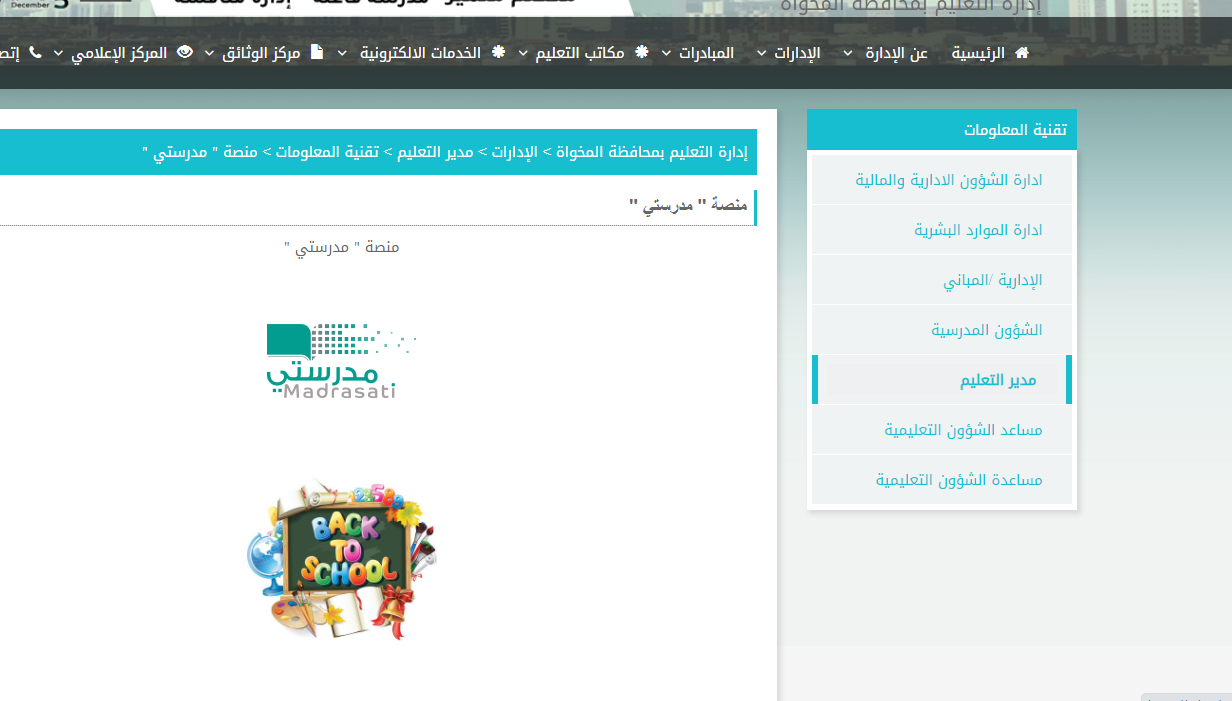Select the highlighted مدير التعليم sidebar item
1232x701 pixels.
[942, 380]
